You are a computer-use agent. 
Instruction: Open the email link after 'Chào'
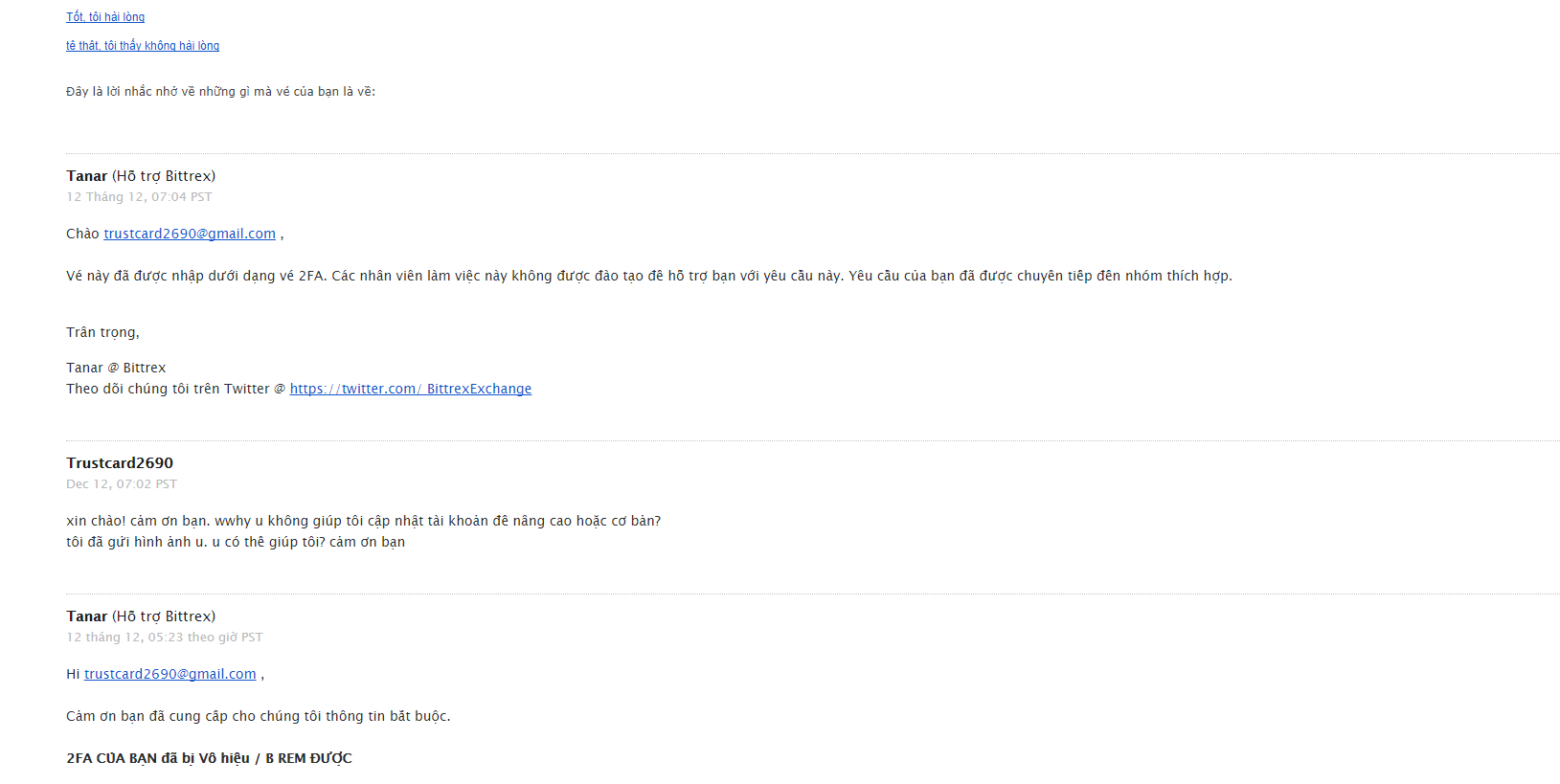click(x=190, y=234)
